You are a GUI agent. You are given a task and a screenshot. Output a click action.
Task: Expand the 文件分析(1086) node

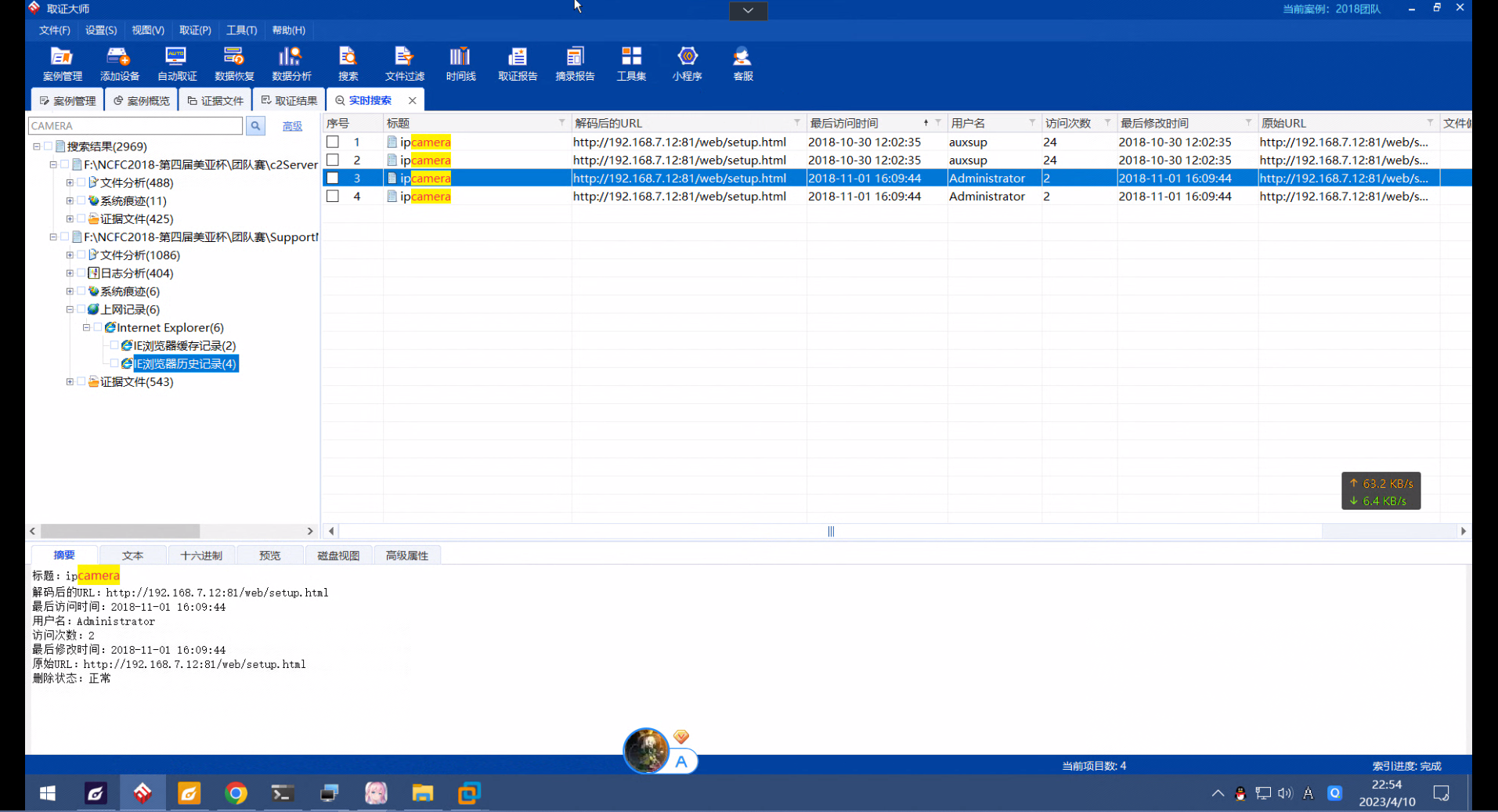pos(70,254)
